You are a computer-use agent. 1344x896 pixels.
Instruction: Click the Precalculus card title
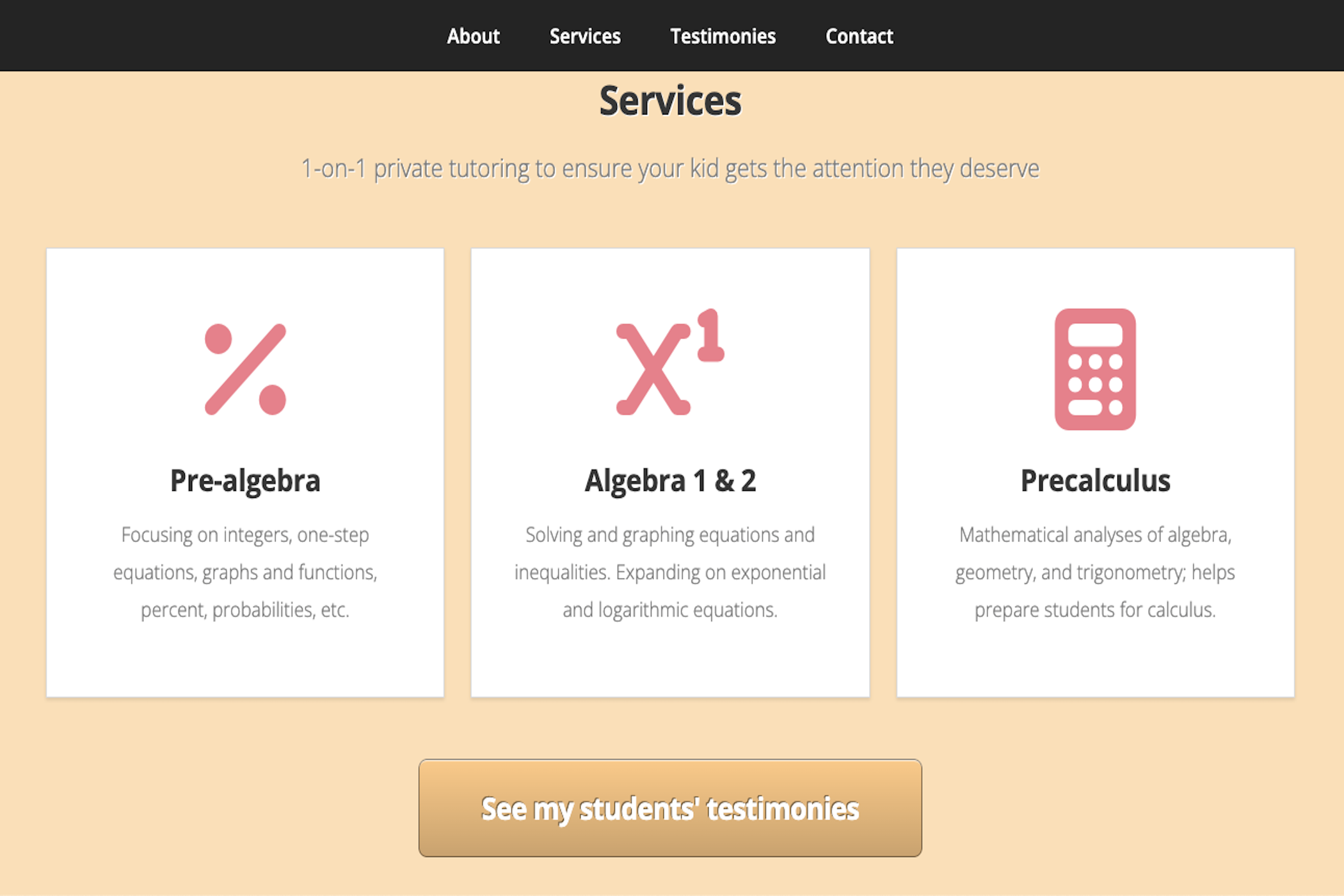point(1095,481)
